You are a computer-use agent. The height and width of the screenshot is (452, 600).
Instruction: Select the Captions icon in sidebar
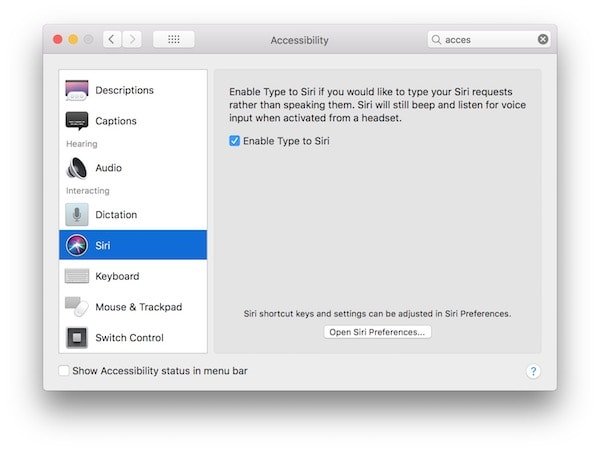[77, 121]
